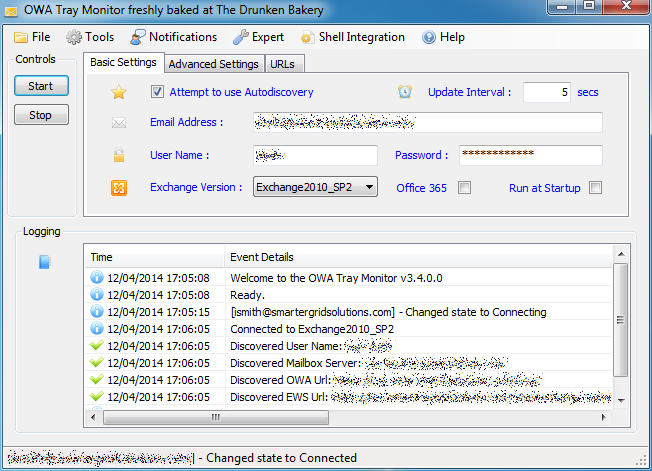
Task: Click the envelope icon beside Email Address
Action: [x=119, y=123]
